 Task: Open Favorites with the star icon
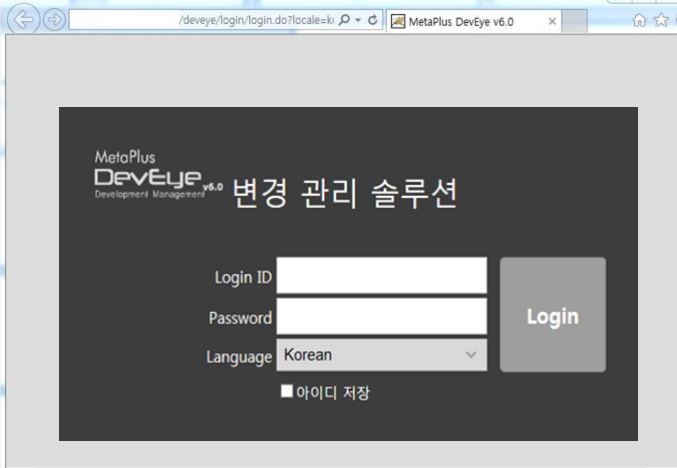pos(661,20)
